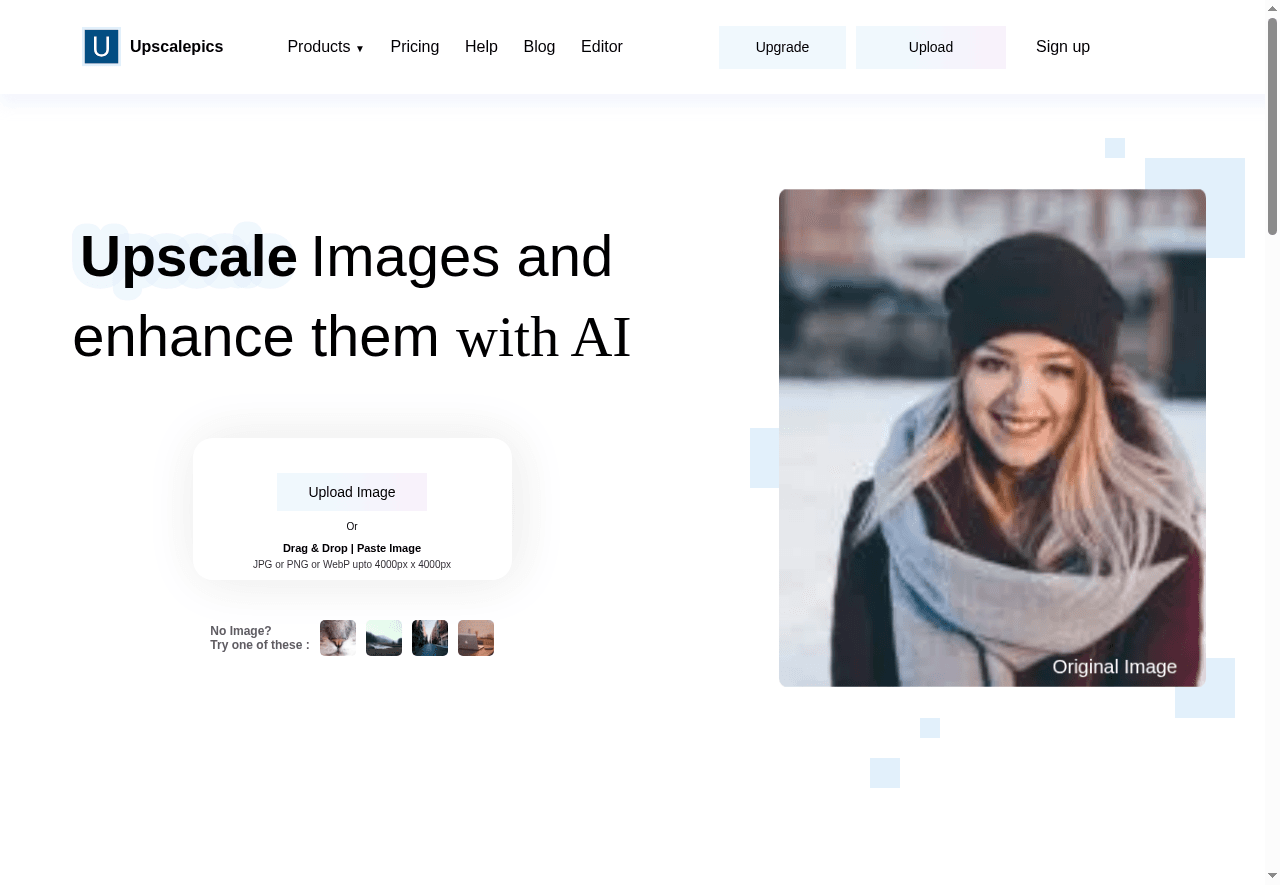The width and height of the screenshot is (1280, 885).
Task: Open the Help section
Action: coord(481,47)
